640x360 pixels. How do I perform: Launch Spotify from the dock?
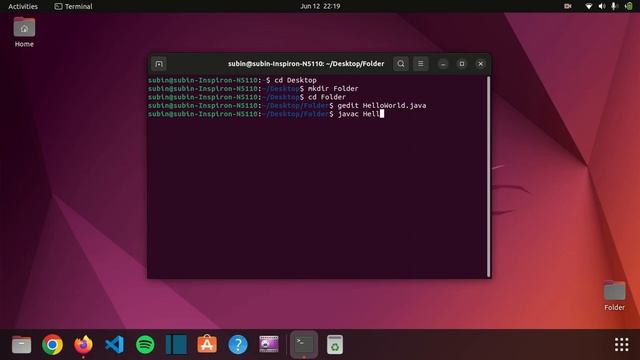pyautogui.click(x=145, y=345)
